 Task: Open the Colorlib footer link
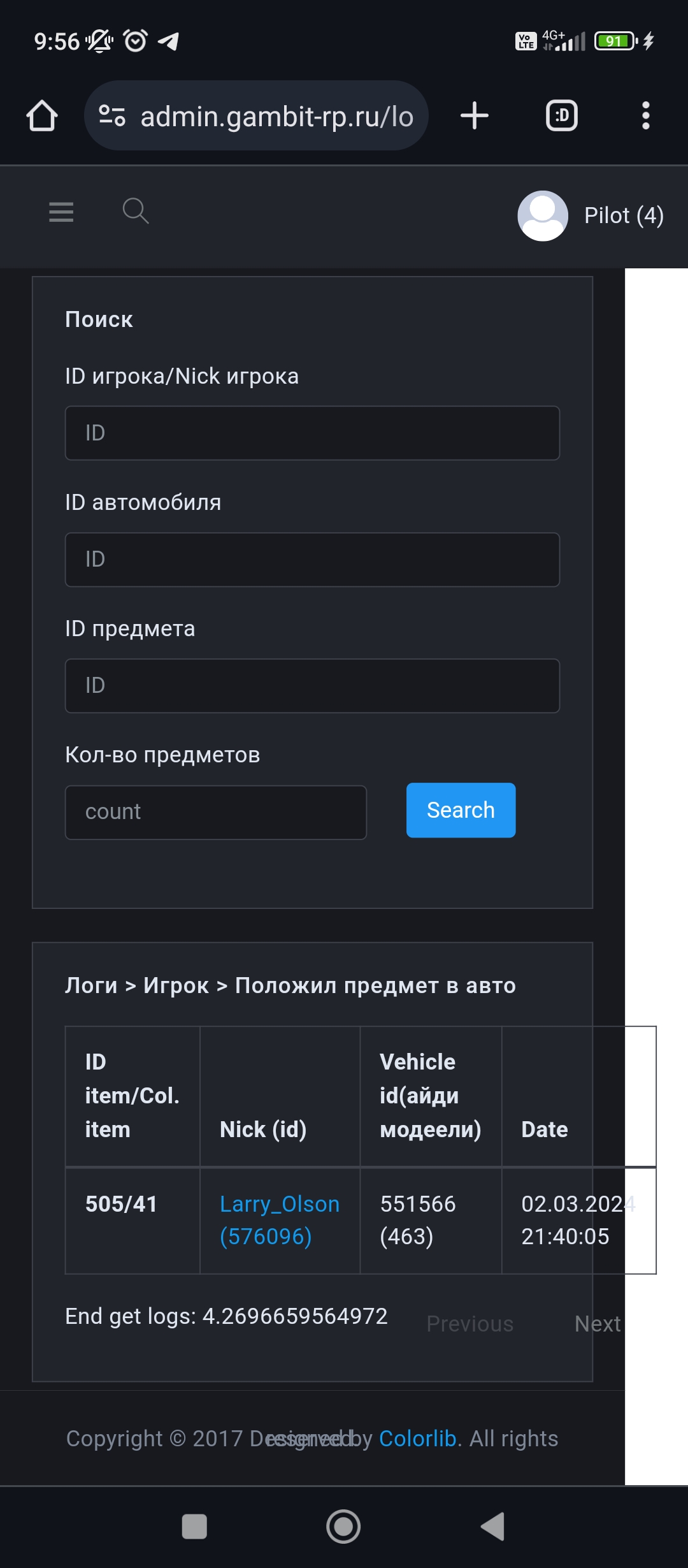click(x=417, y=1439)
